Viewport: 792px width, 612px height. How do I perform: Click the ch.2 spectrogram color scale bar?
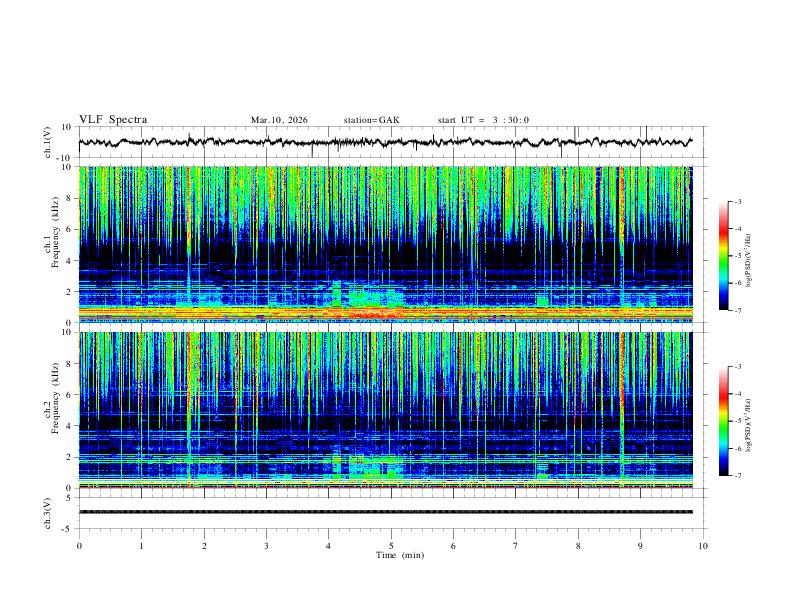pos(723,421)
